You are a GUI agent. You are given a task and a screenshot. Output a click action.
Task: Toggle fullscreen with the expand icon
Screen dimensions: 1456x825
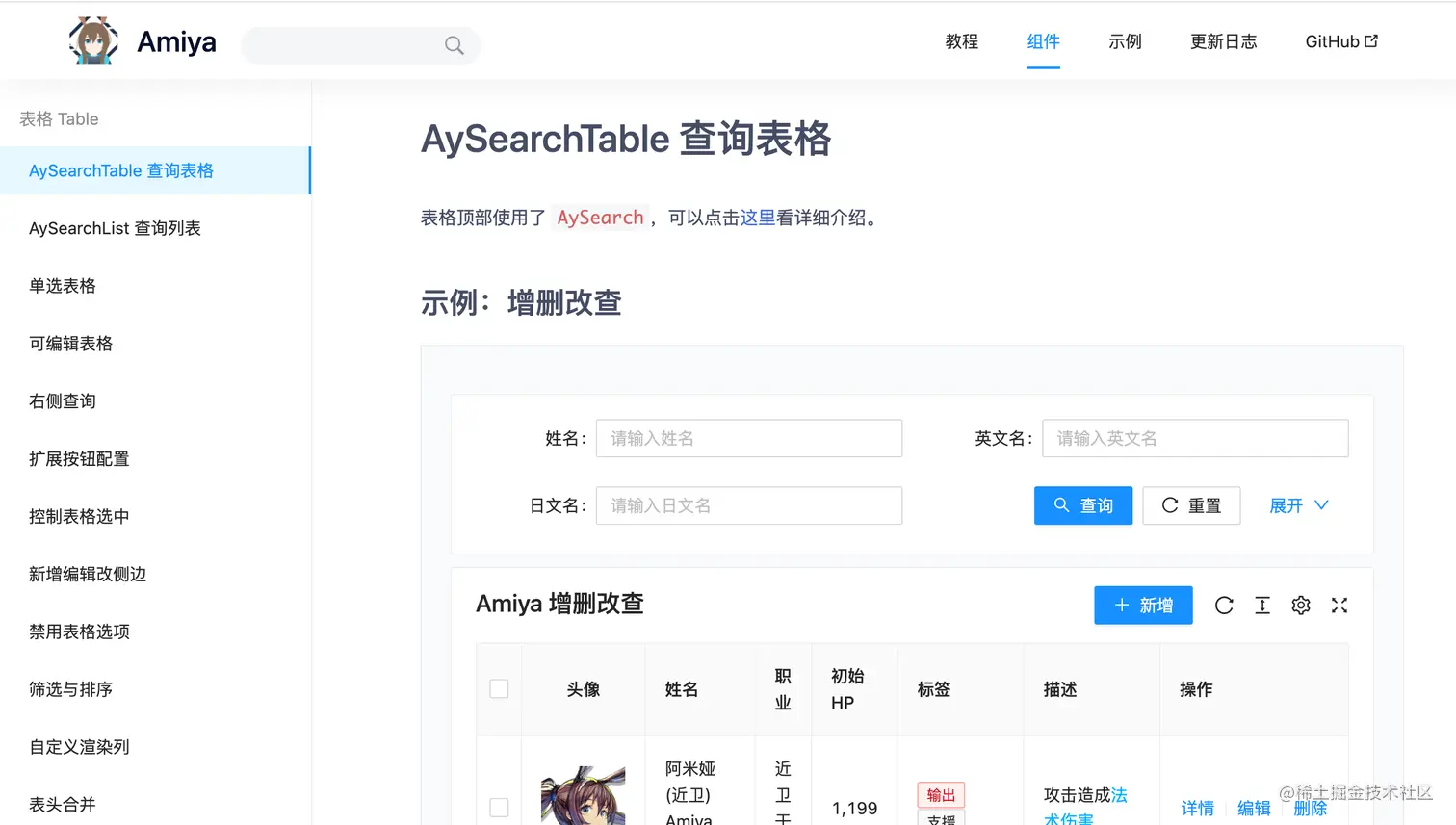coord(1339,606)
